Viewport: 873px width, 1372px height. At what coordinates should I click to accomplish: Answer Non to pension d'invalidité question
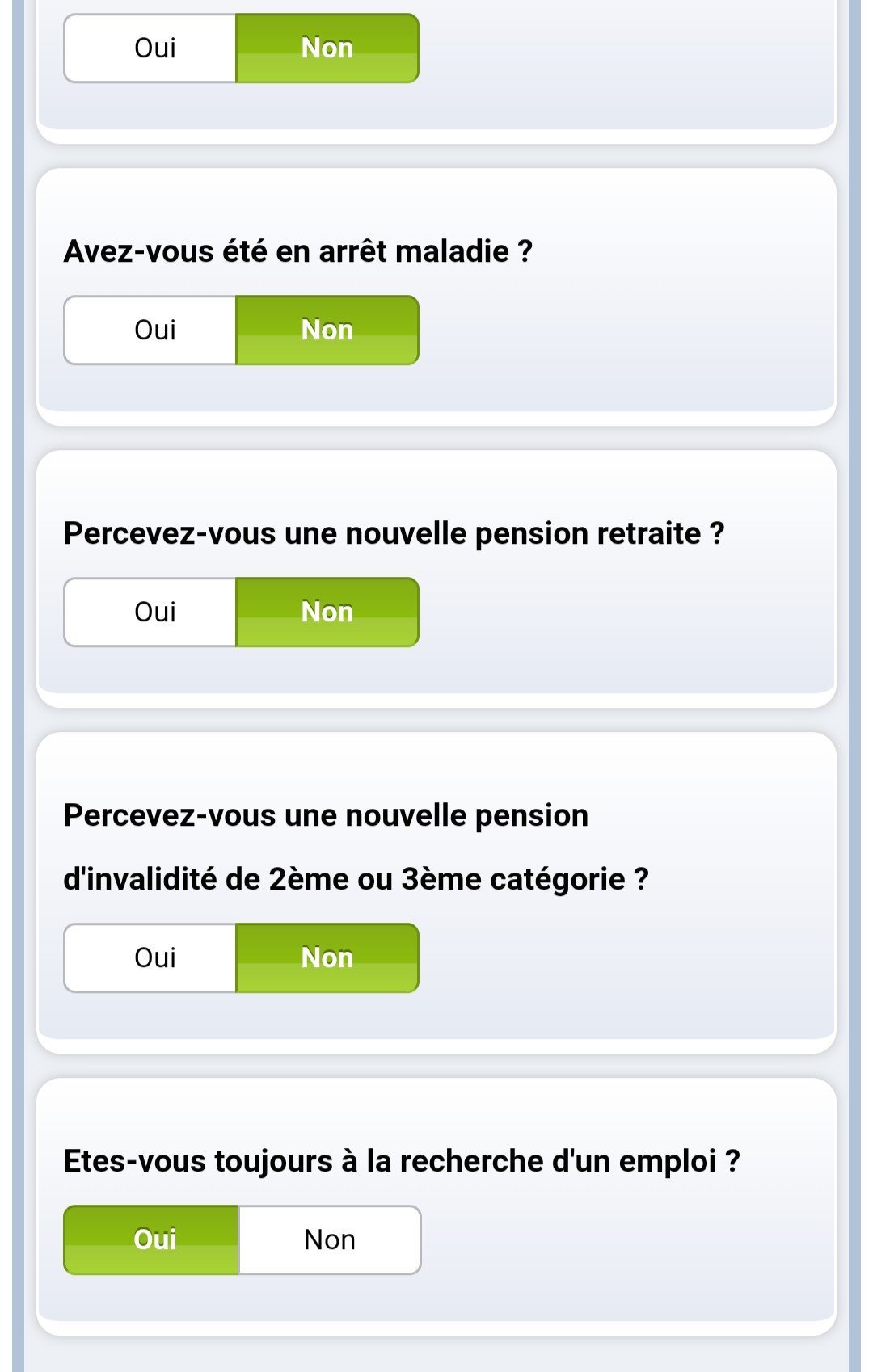coord(327,957)
